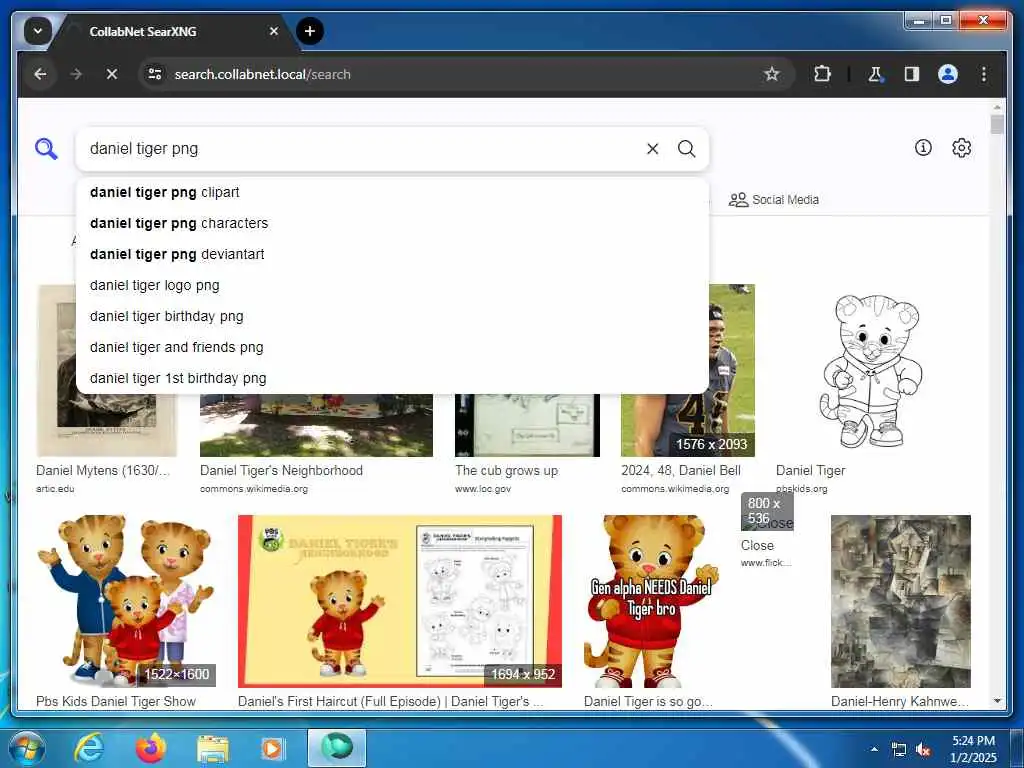Focus the address bar URL
This screenshot has height=768, width=1024.
[x=263, y=74]
